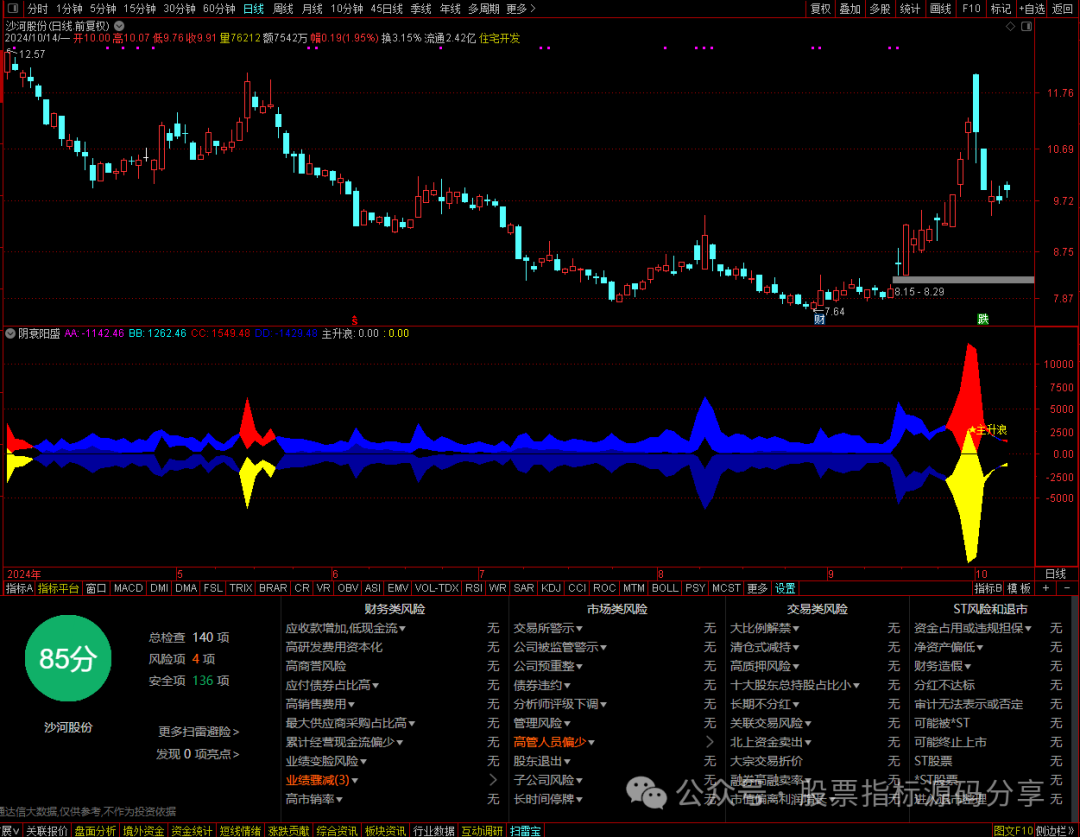Screen dimensions: 1080x837
Task: Open the 资金统计 bottom tab
Action: pos(191,831)
